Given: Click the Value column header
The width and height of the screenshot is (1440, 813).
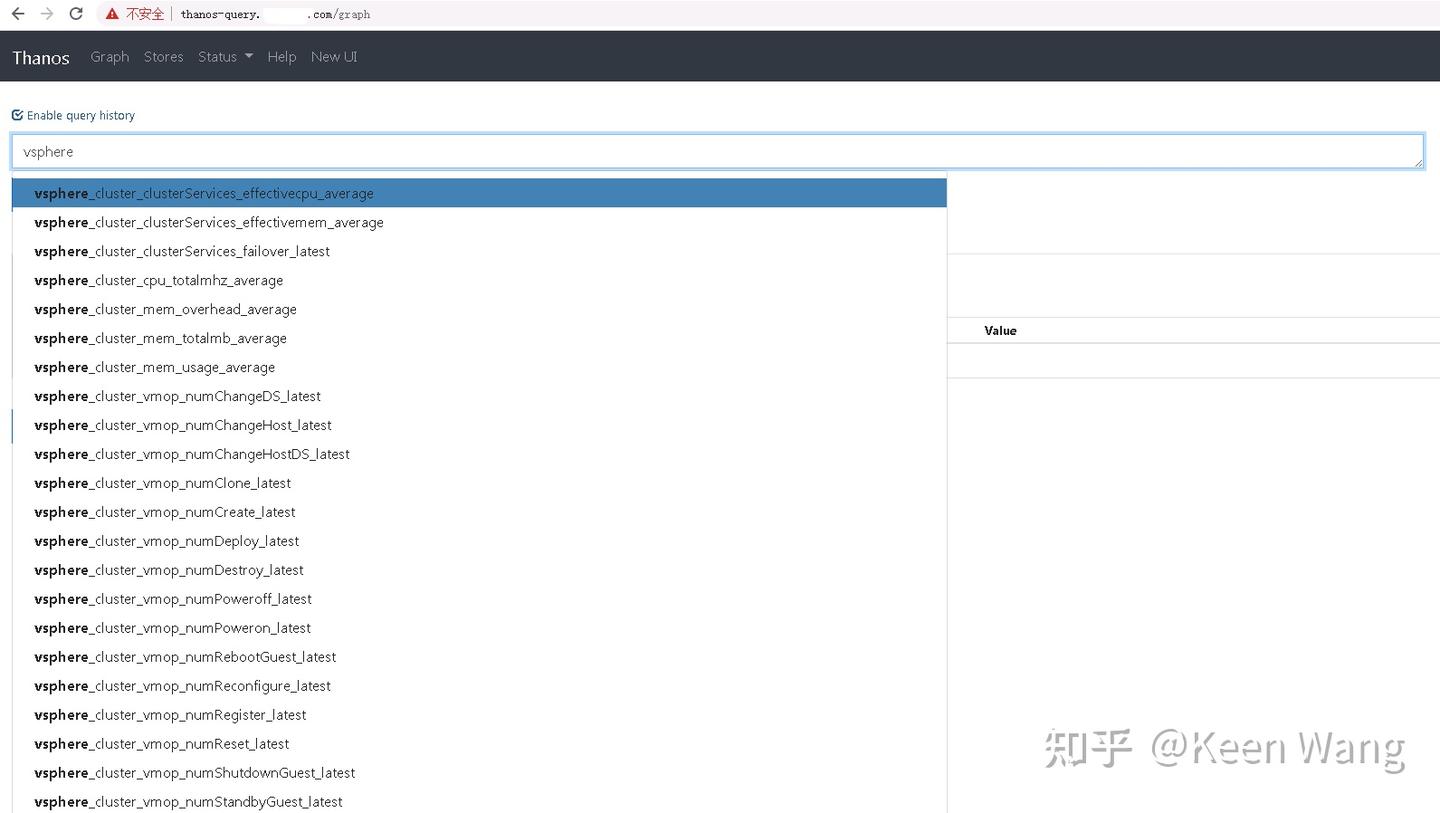Looking at the screenshot, I should click(1000, 330).
